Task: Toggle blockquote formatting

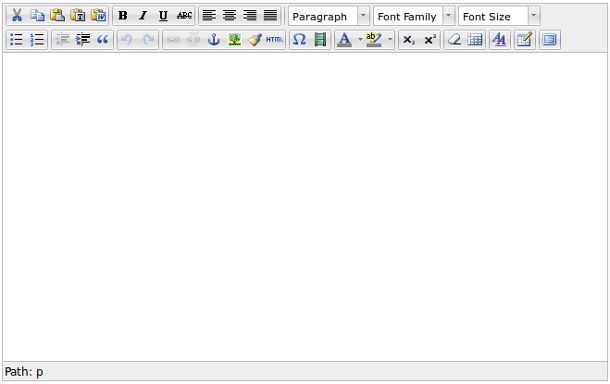Action: click(103, 40)
